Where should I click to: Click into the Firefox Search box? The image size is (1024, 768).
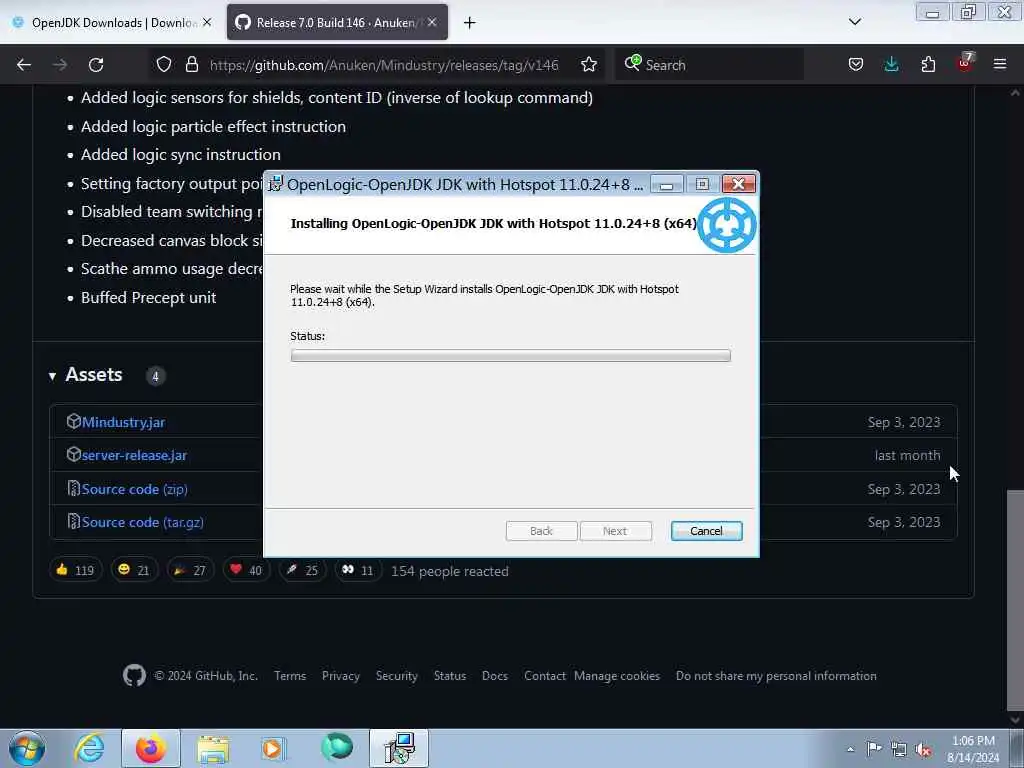(x=709, y=65)
